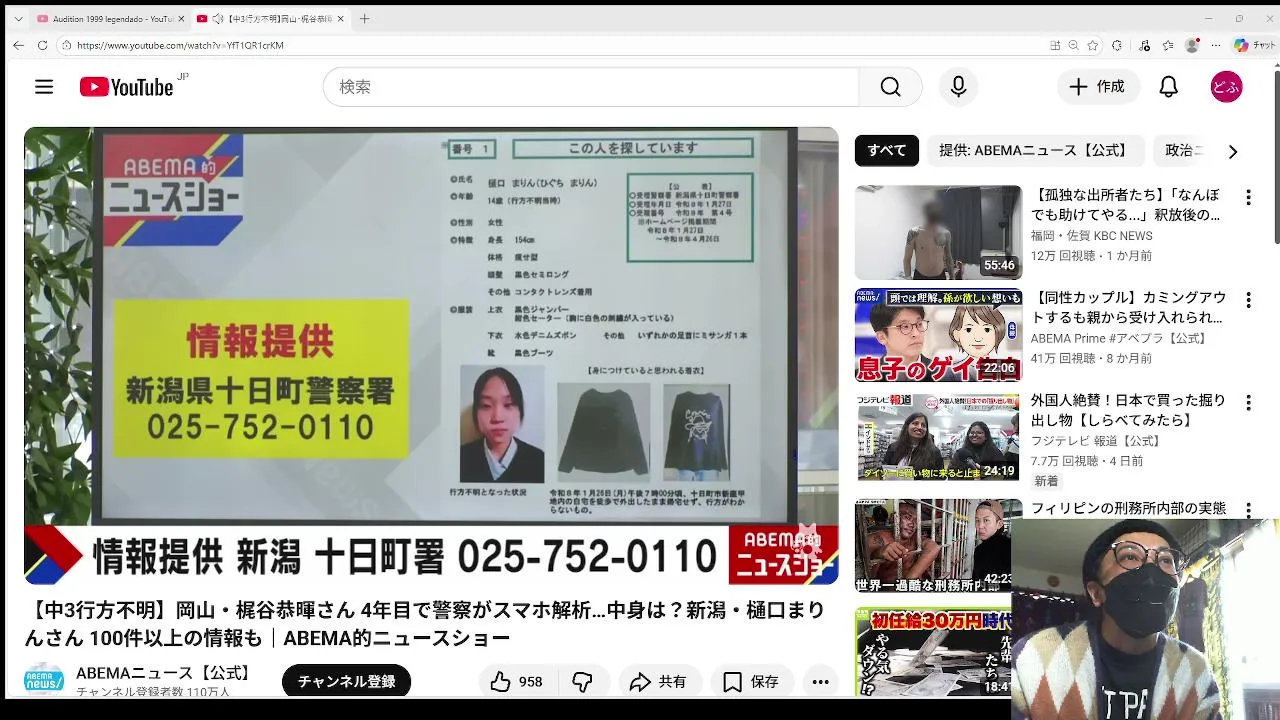Open the 24:19 video thumbnail
Image resolution: width=1280 pixels, height=720 pixels.
pyautogui.click(x=938, y=438)
